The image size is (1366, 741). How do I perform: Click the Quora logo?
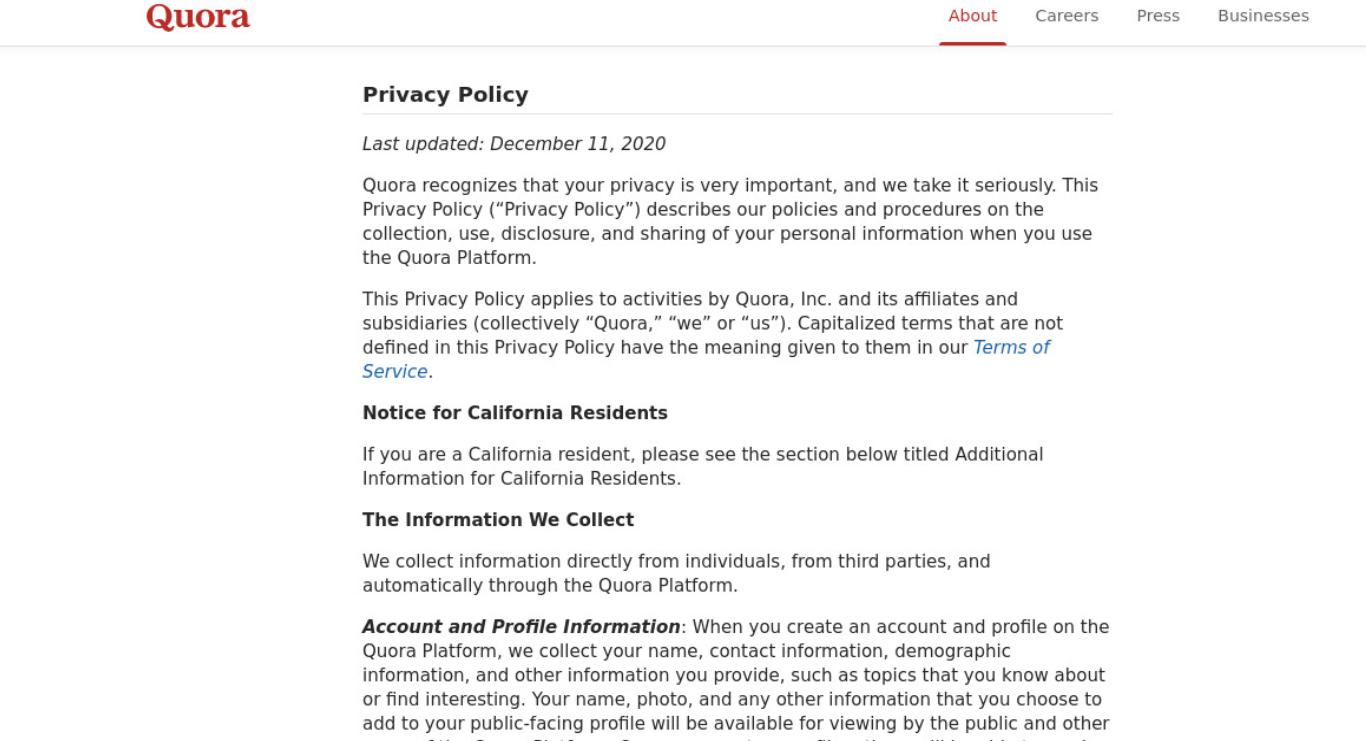[x=198, y=16]
